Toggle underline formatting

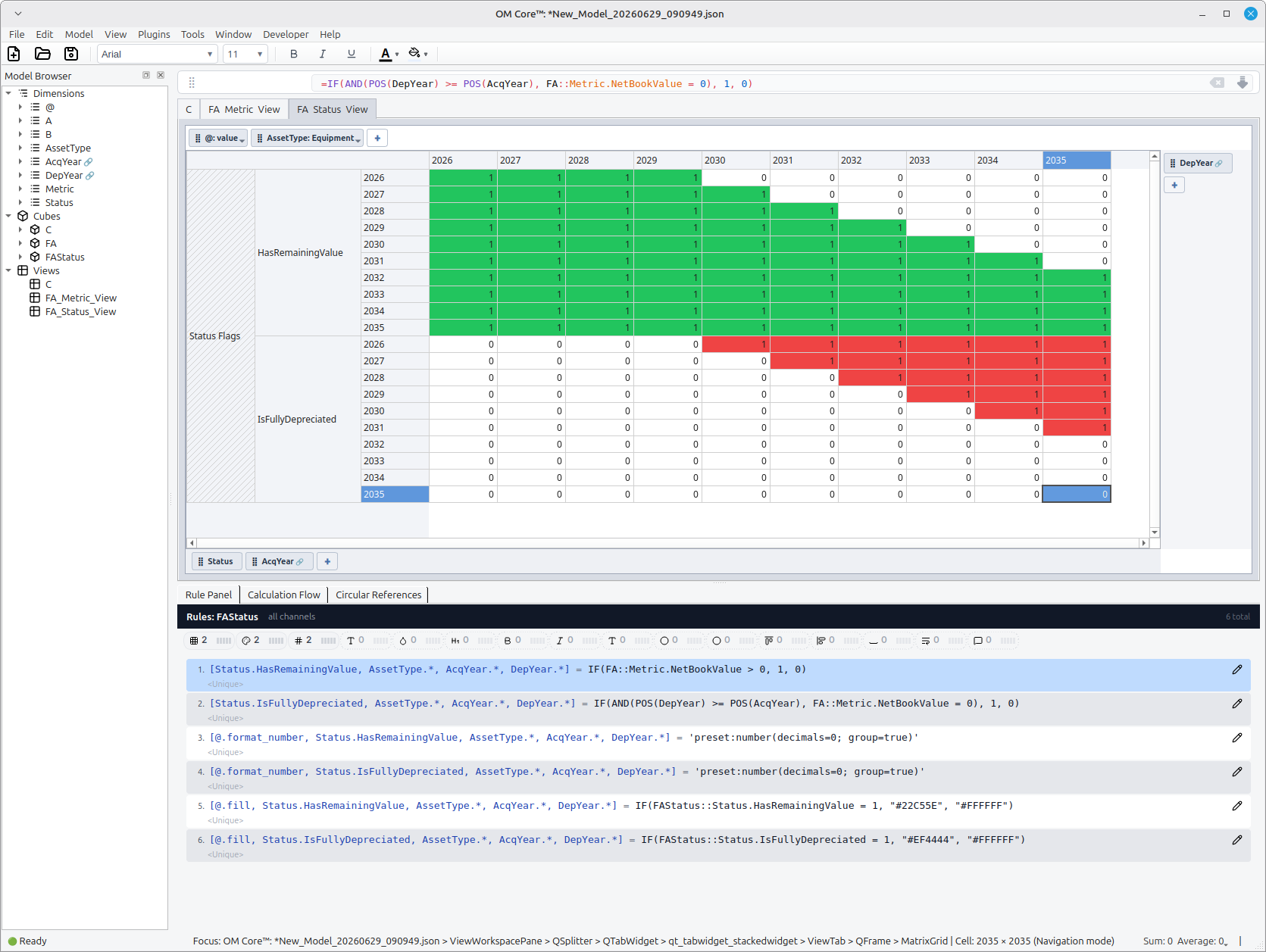(352, 54)
